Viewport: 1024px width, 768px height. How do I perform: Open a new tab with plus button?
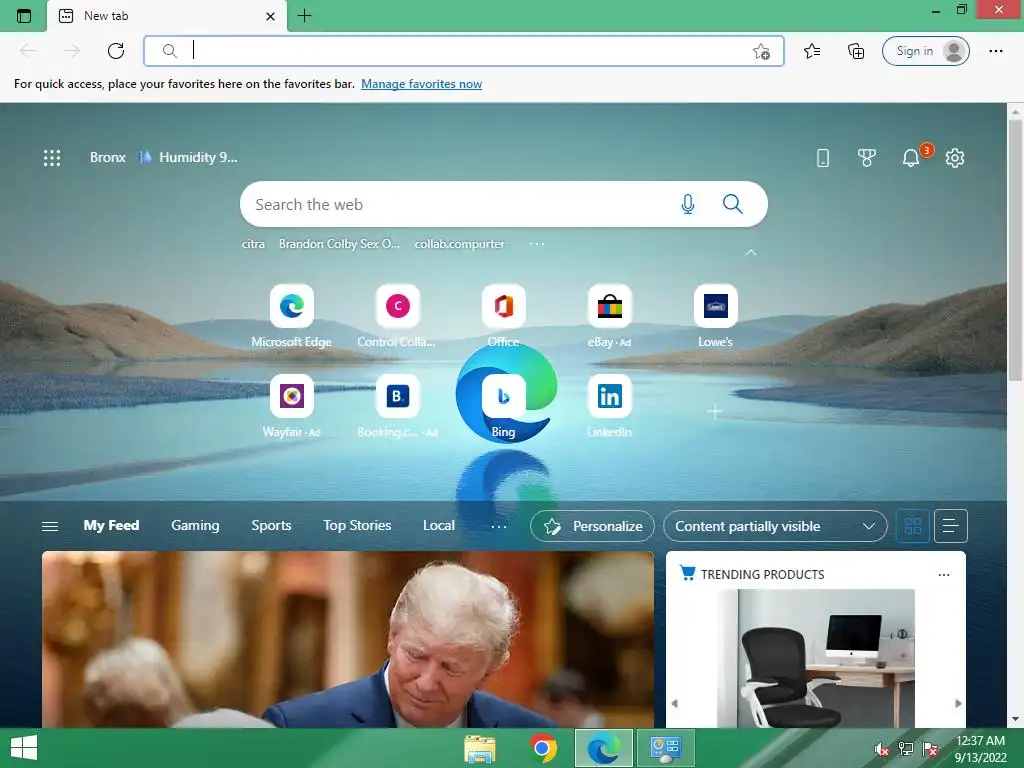[304, 16]
